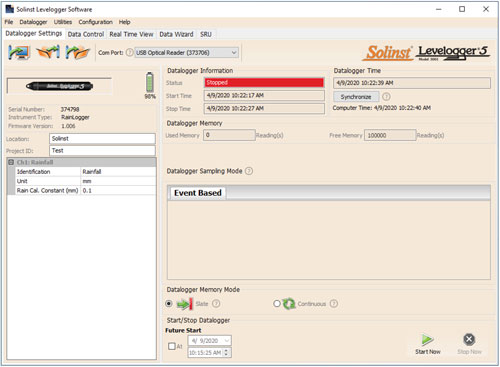Viewport: 500px width, 367px height.
Task: Click the RainLogger device image
Action: (59, 86)
